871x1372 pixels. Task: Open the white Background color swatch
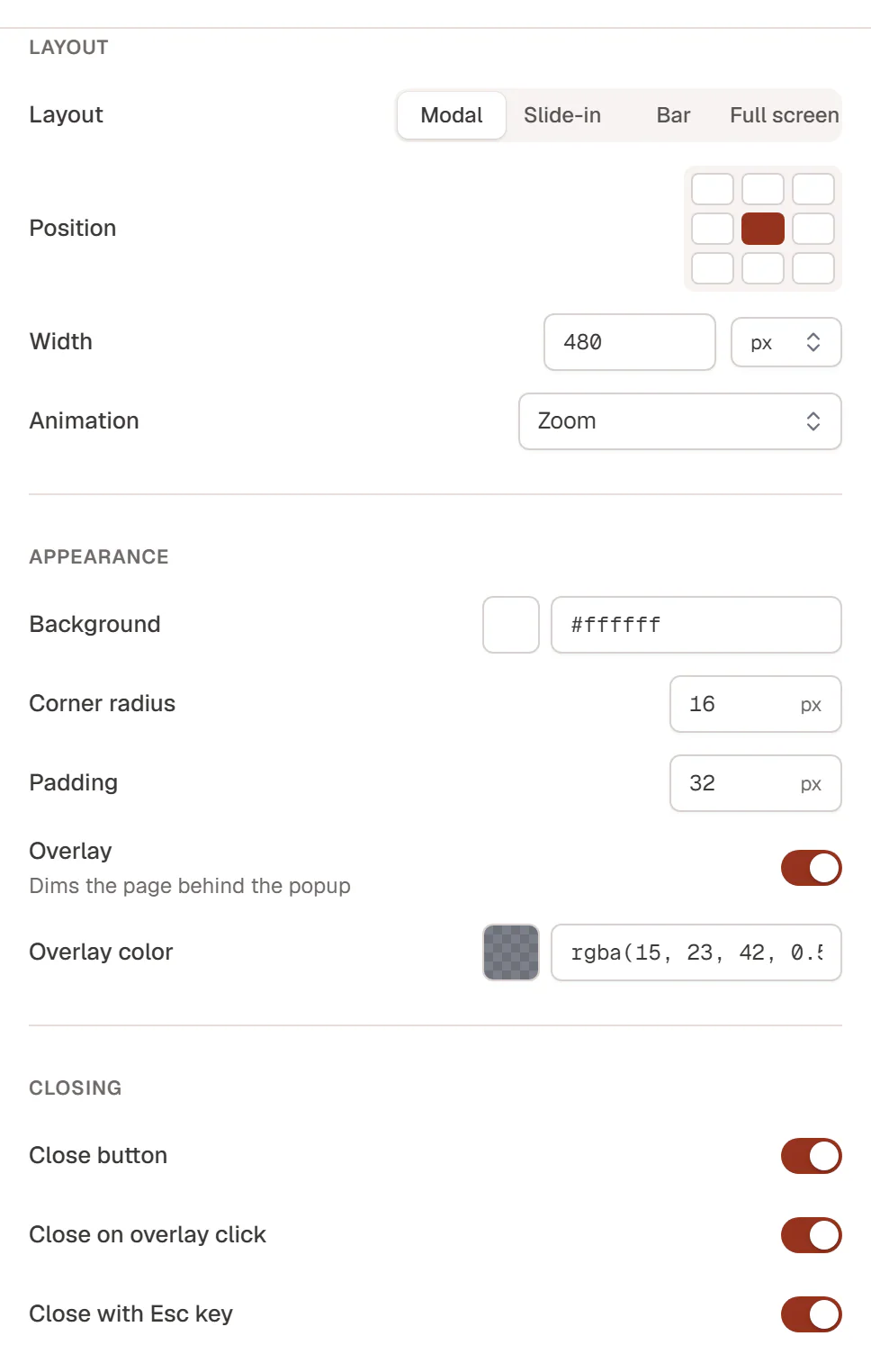tap(511, 625)
